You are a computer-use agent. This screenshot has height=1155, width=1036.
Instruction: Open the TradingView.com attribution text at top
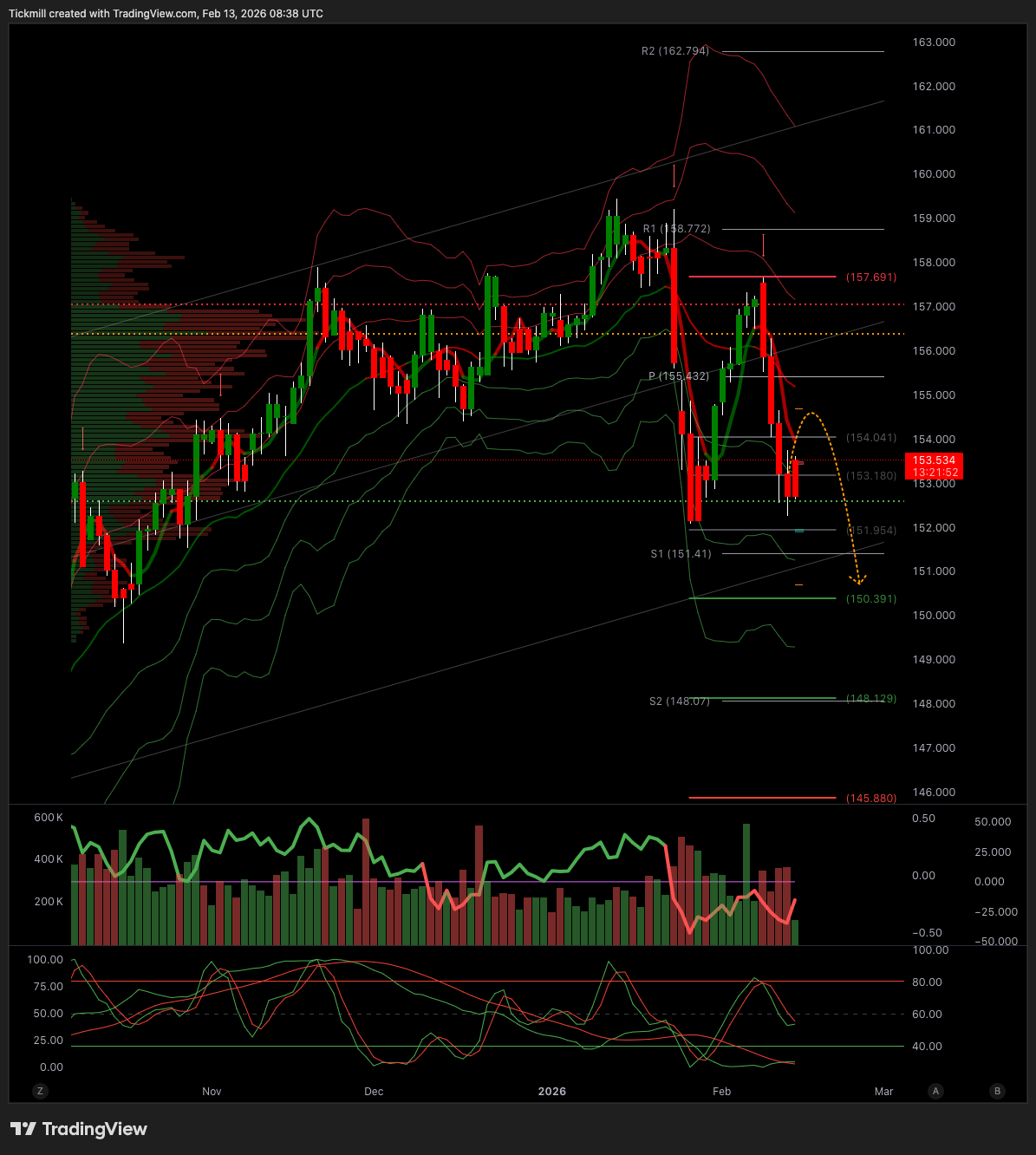[x=153, y=14]
